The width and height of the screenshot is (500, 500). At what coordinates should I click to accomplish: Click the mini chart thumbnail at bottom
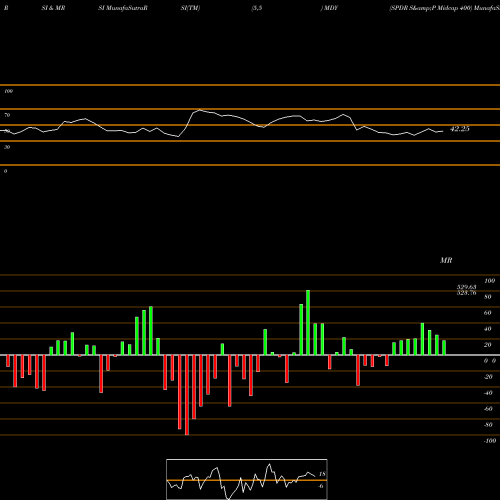pos(247,479)
